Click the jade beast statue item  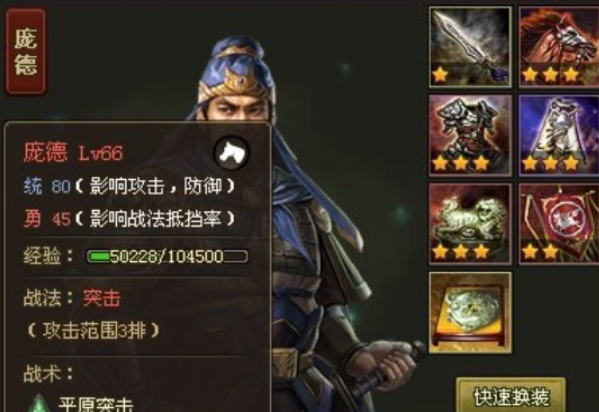[x=470, y=224]
